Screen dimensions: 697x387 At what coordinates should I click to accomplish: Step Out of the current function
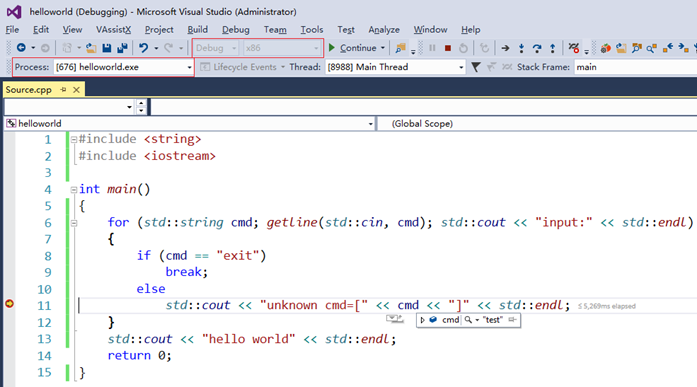[553, 48]
